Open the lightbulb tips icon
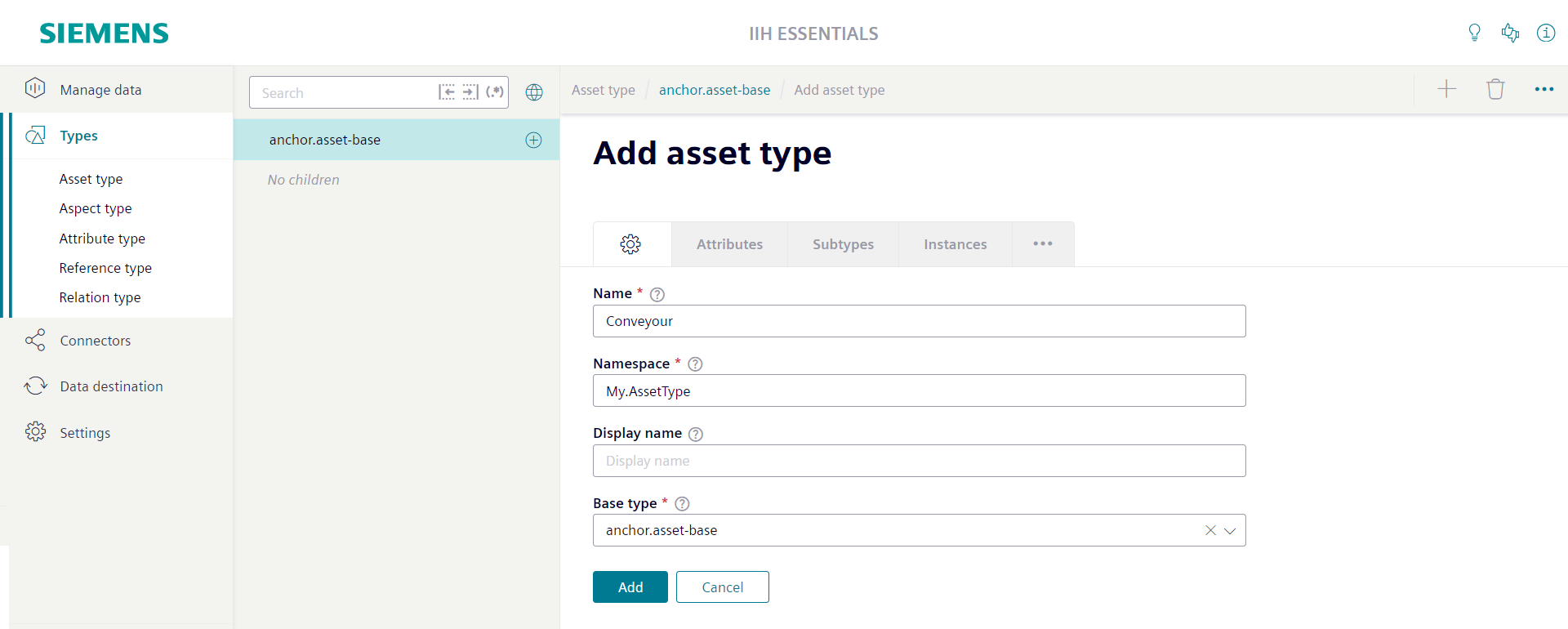This screenshot has height=629, width=1568. click(x=1474, y=33)
